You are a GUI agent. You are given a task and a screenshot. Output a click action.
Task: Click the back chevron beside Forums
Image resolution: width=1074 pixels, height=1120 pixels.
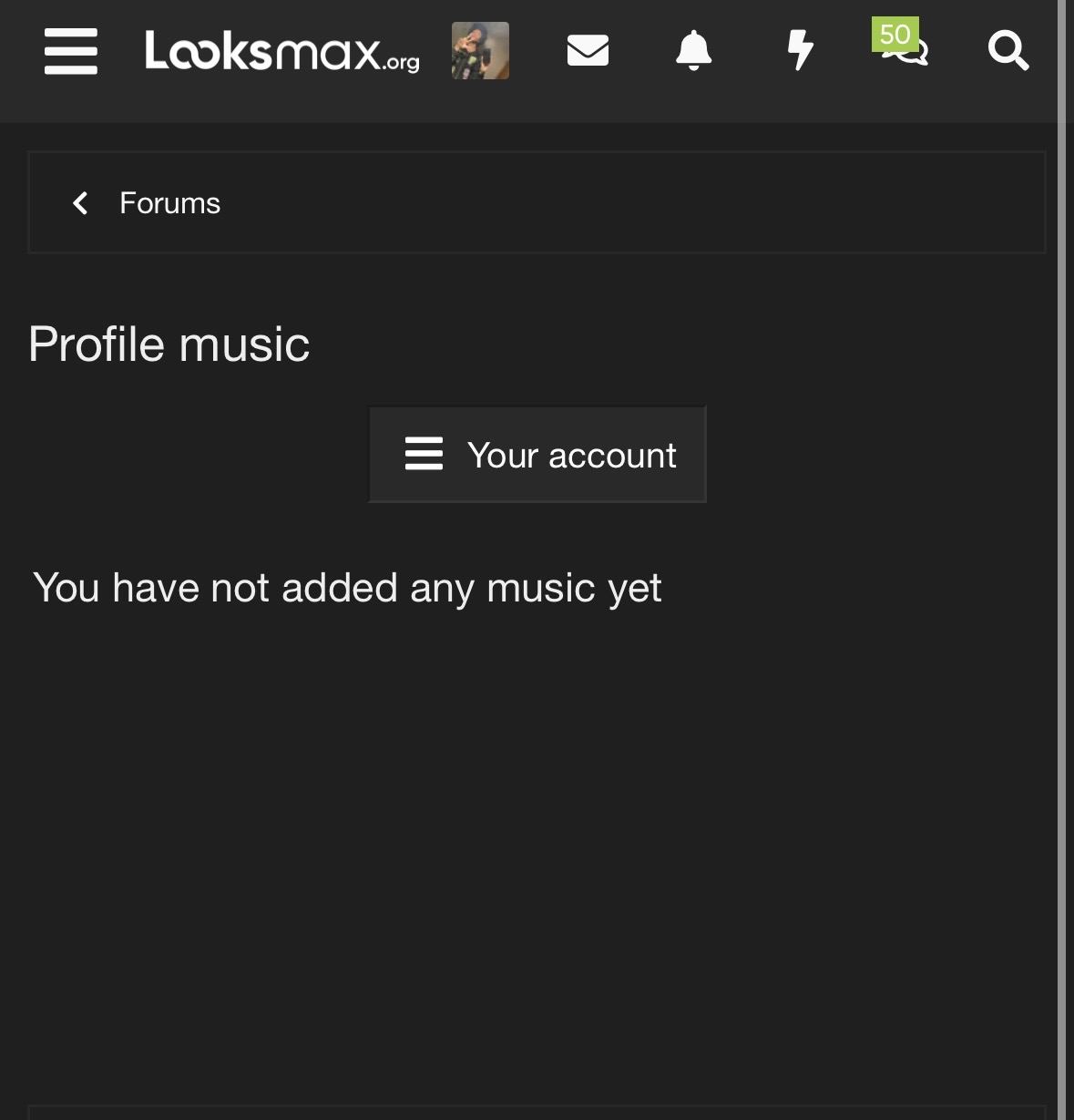80,202
